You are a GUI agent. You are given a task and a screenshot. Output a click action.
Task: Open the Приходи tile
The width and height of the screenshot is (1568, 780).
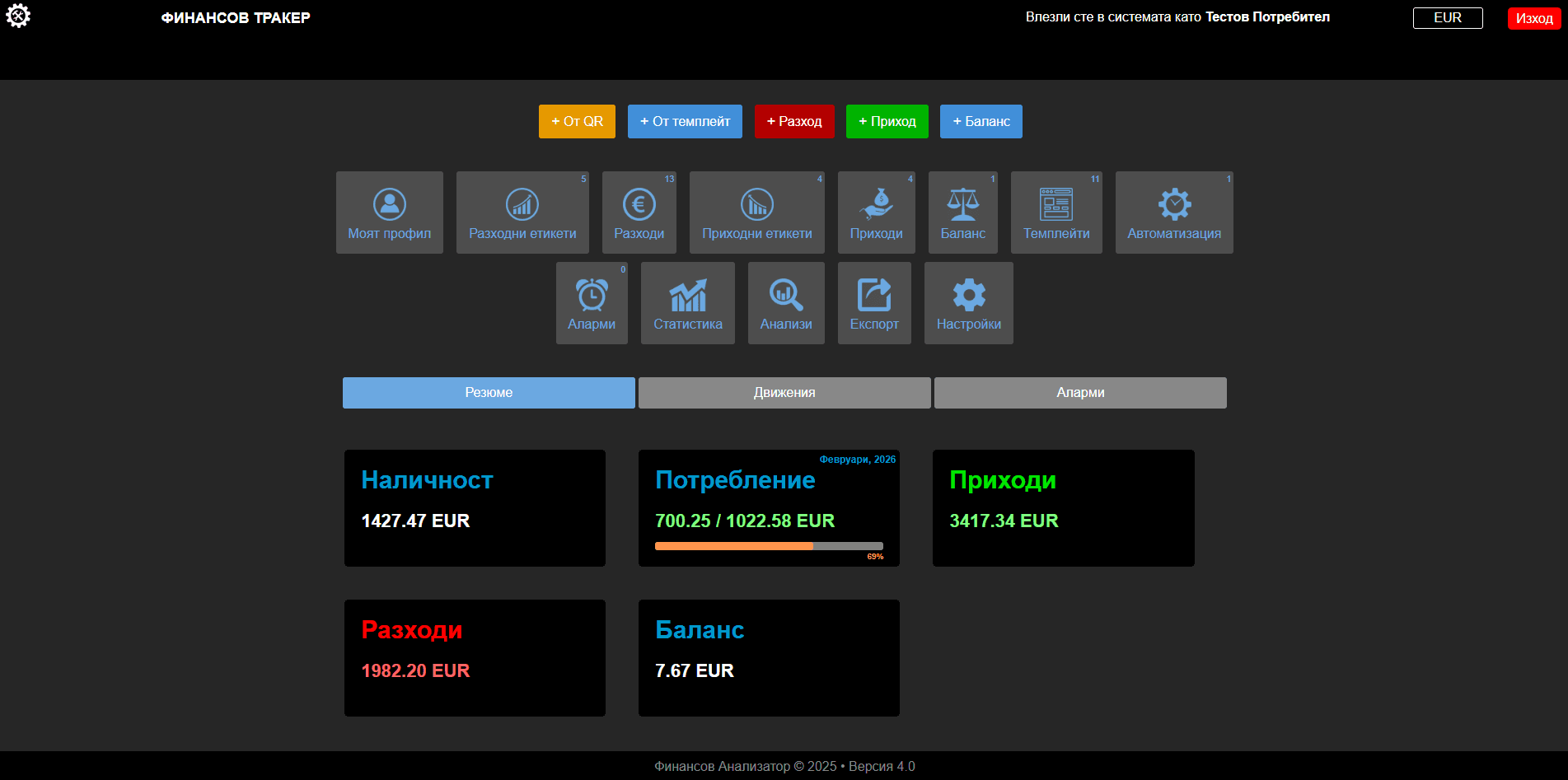tap(876, 213)
